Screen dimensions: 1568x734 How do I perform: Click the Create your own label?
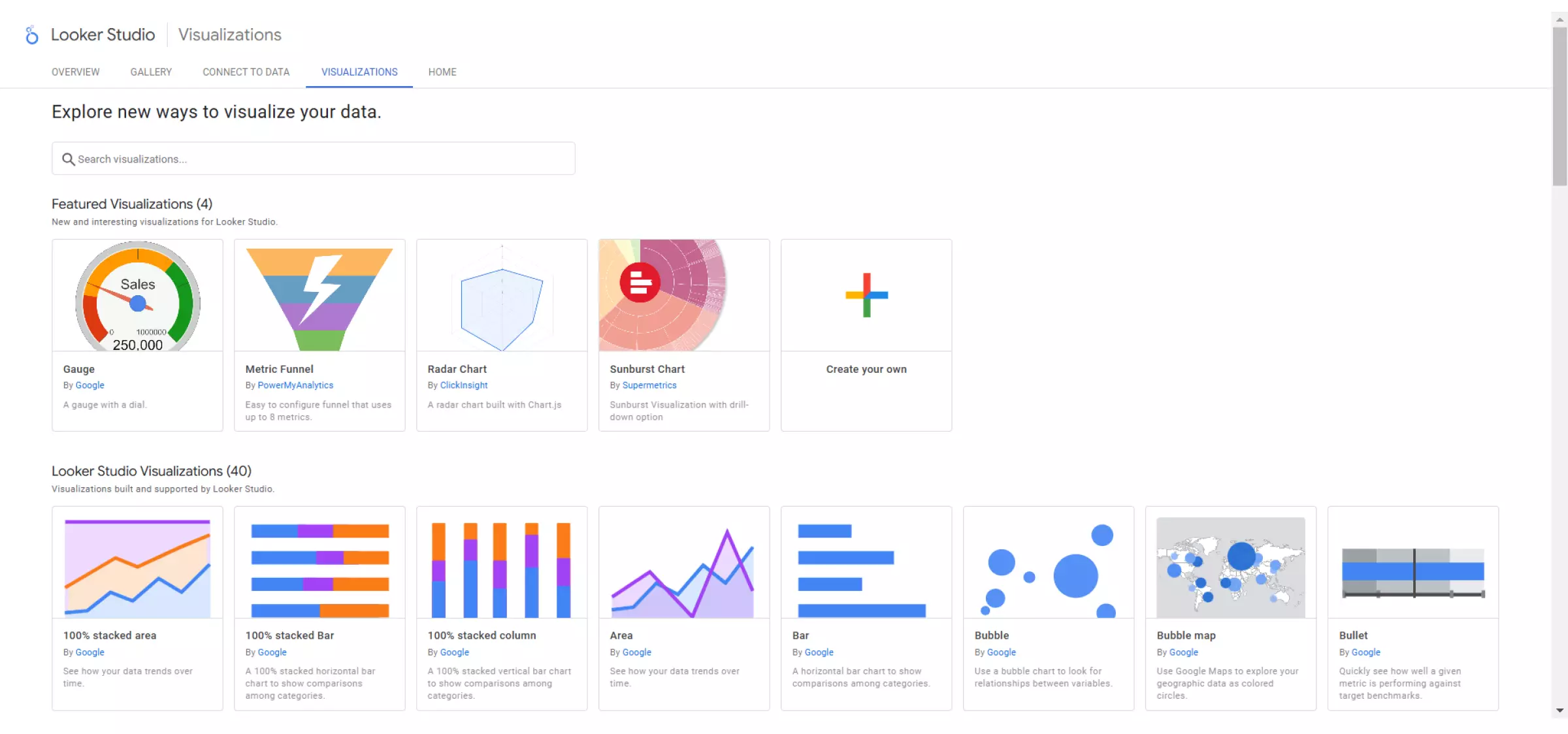pyautogui.click(x=866, y=369)
